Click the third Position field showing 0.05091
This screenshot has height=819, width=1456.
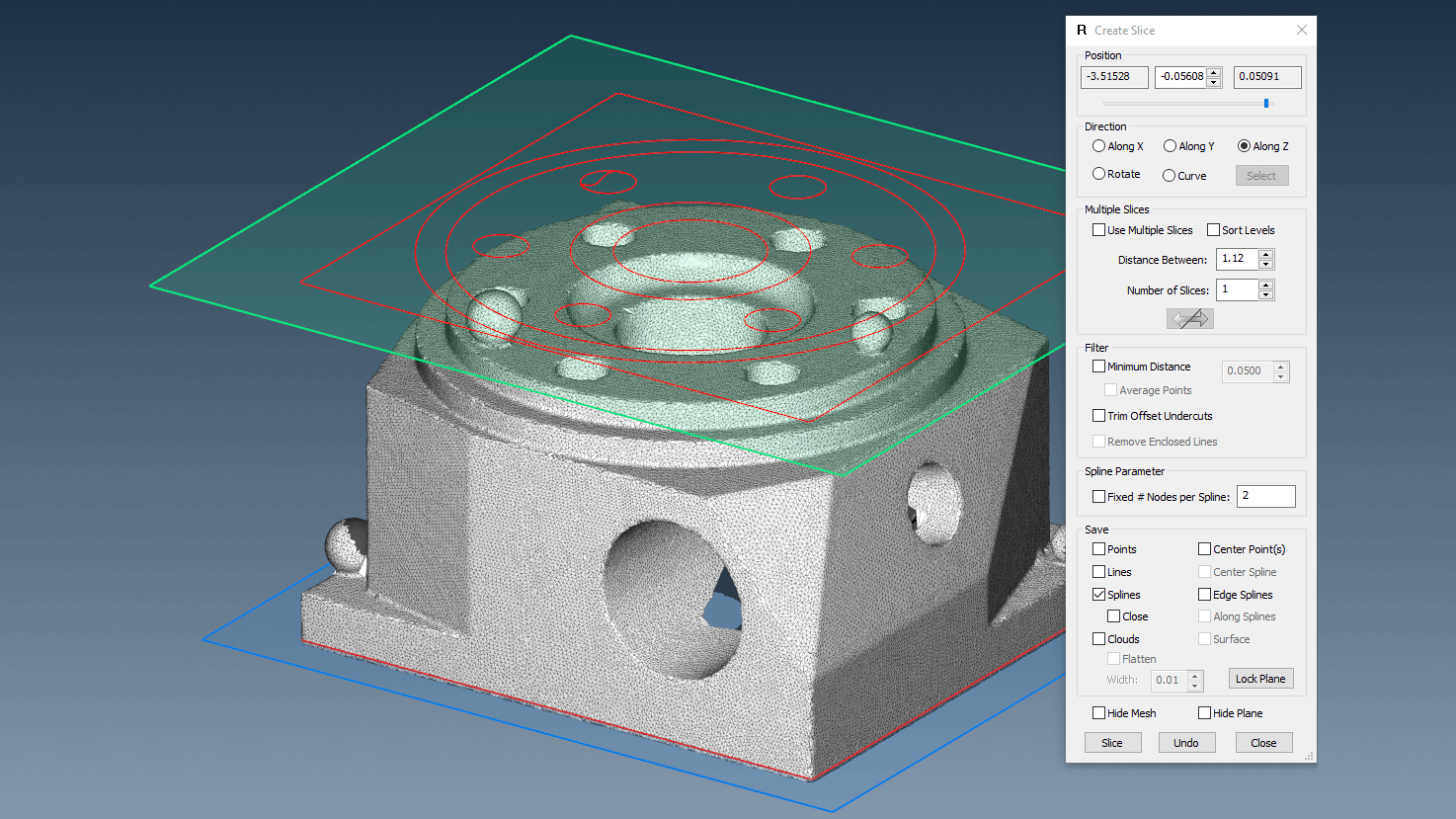[1267, 77]
